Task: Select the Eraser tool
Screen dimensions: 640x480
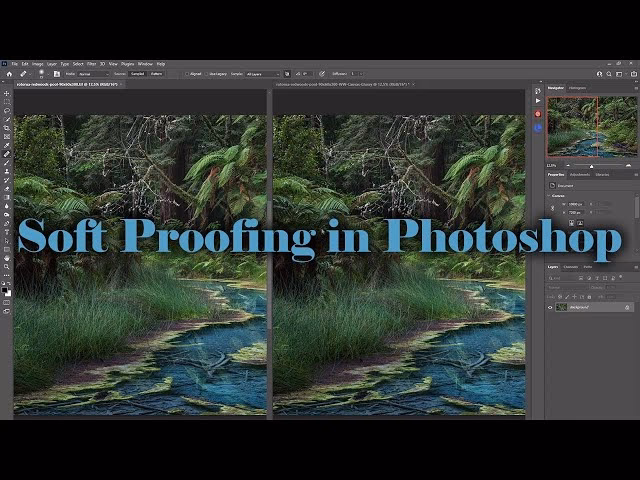Action: pos(7,189)
